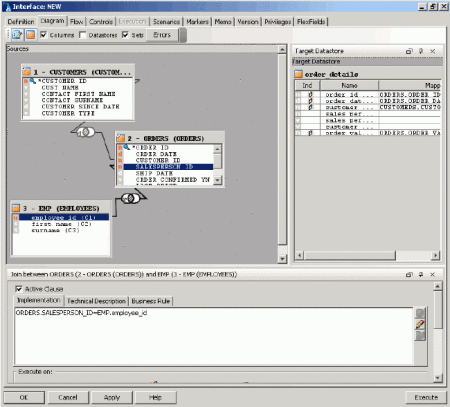Click the Sources panel scroll-up arrow

[x=282, y=49]
